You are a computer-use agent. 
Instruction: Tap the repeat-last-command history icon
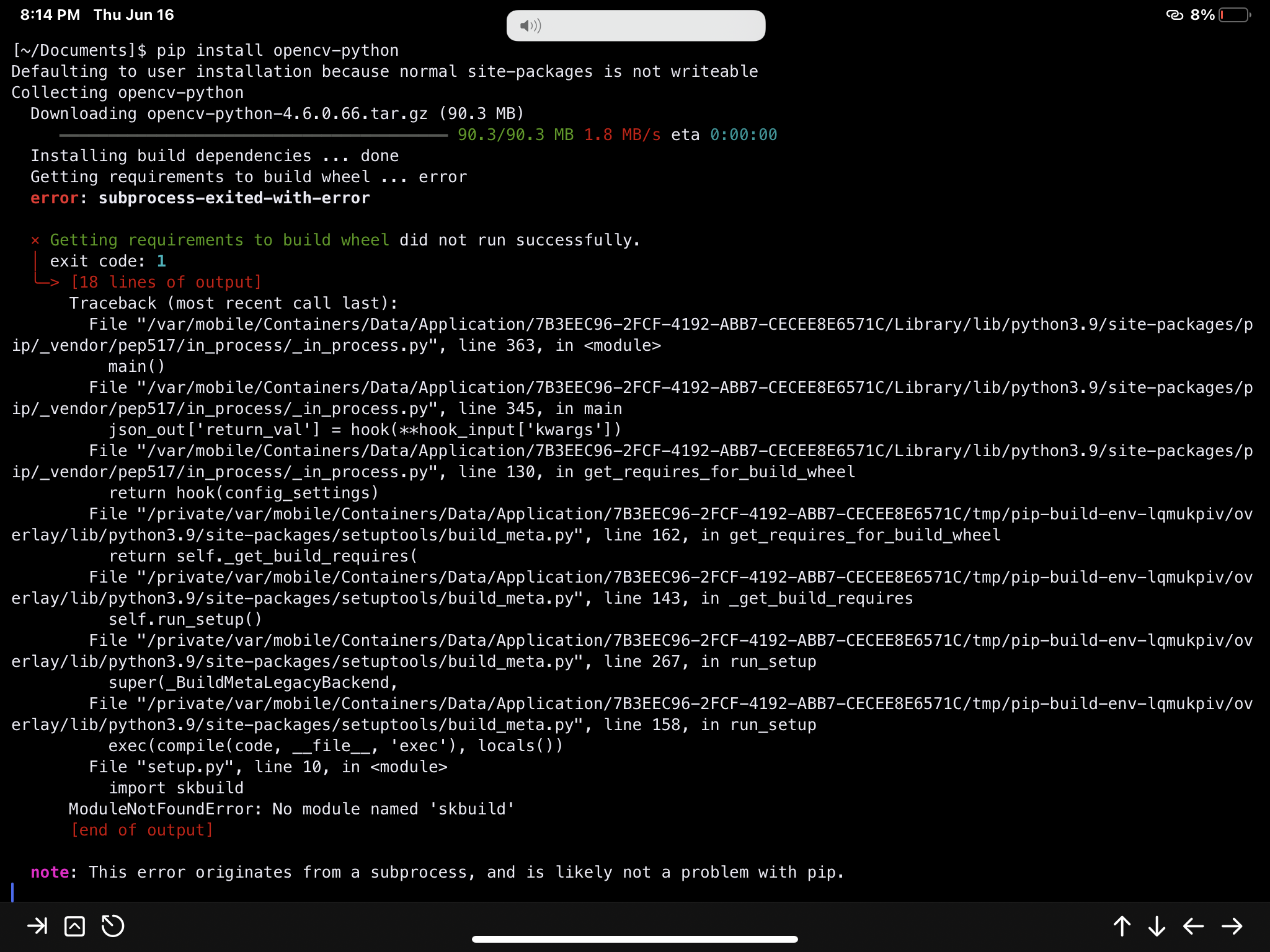[112, 926]
